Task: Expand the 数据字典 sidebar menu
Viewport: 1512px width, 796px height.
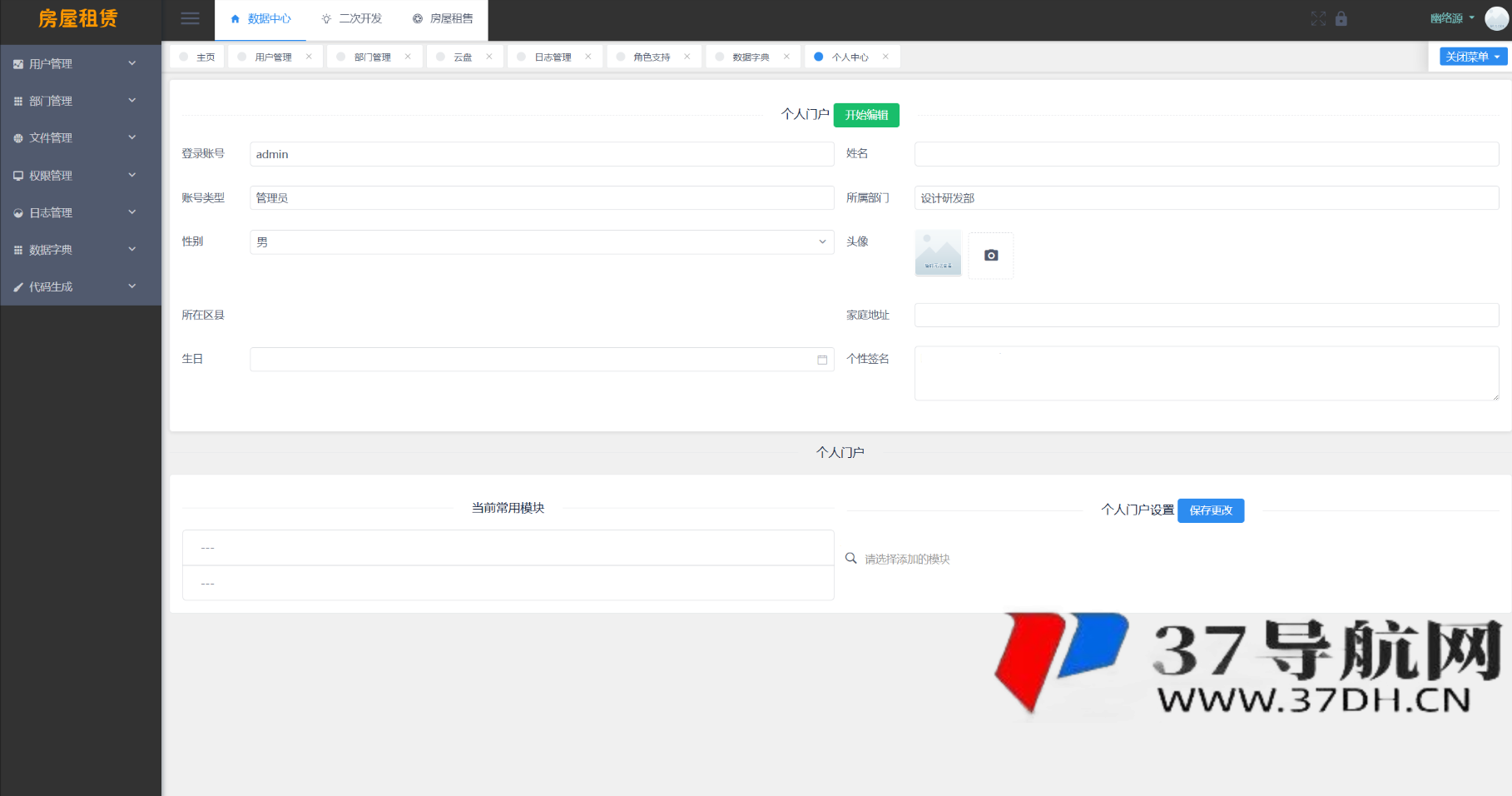Action: [17, 249]
